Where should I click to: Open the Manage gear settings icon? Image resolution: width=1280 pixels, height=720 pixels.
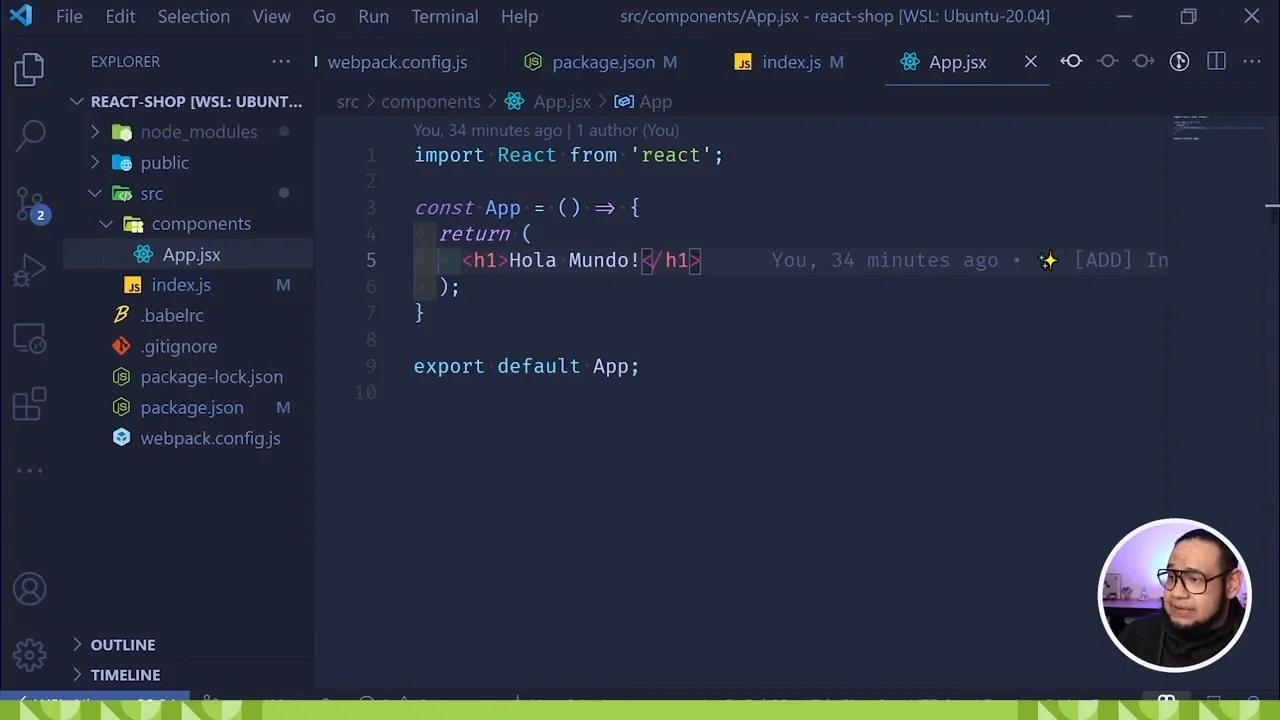pyautogui.click(x=29, y=655)
